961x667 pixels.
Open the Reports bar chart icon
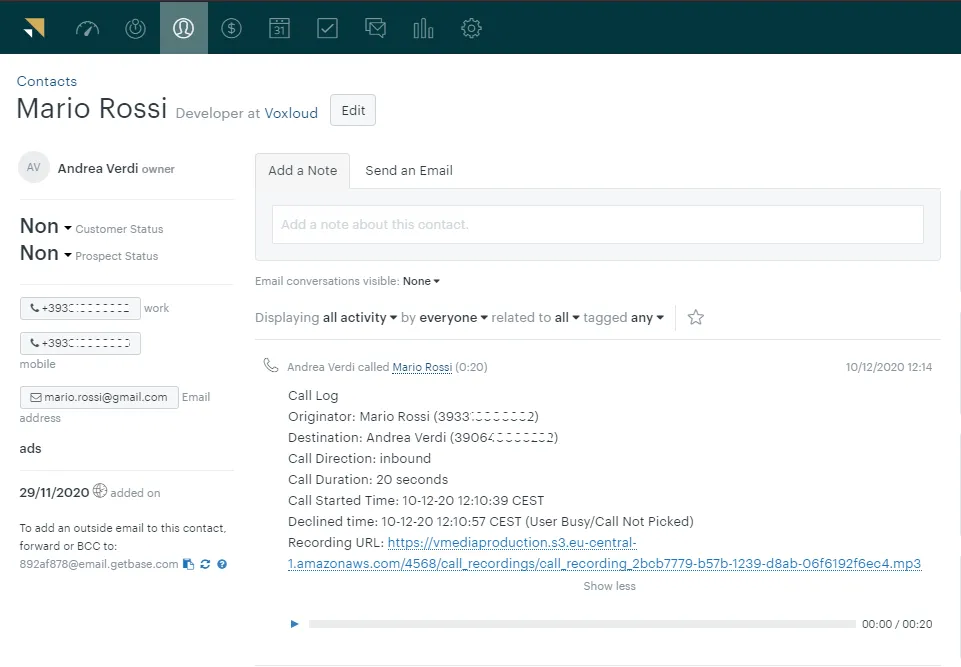[x=423, y=28]
